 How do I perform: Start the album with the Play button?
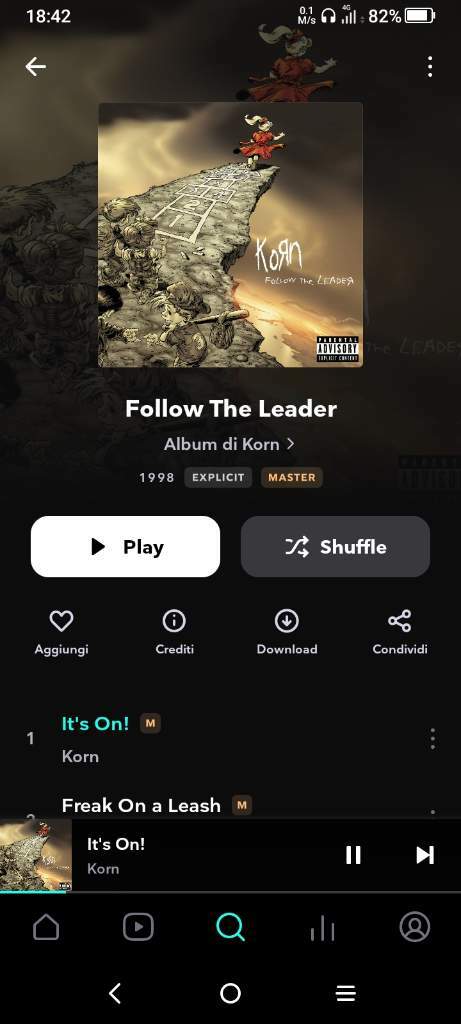point(125,547)
